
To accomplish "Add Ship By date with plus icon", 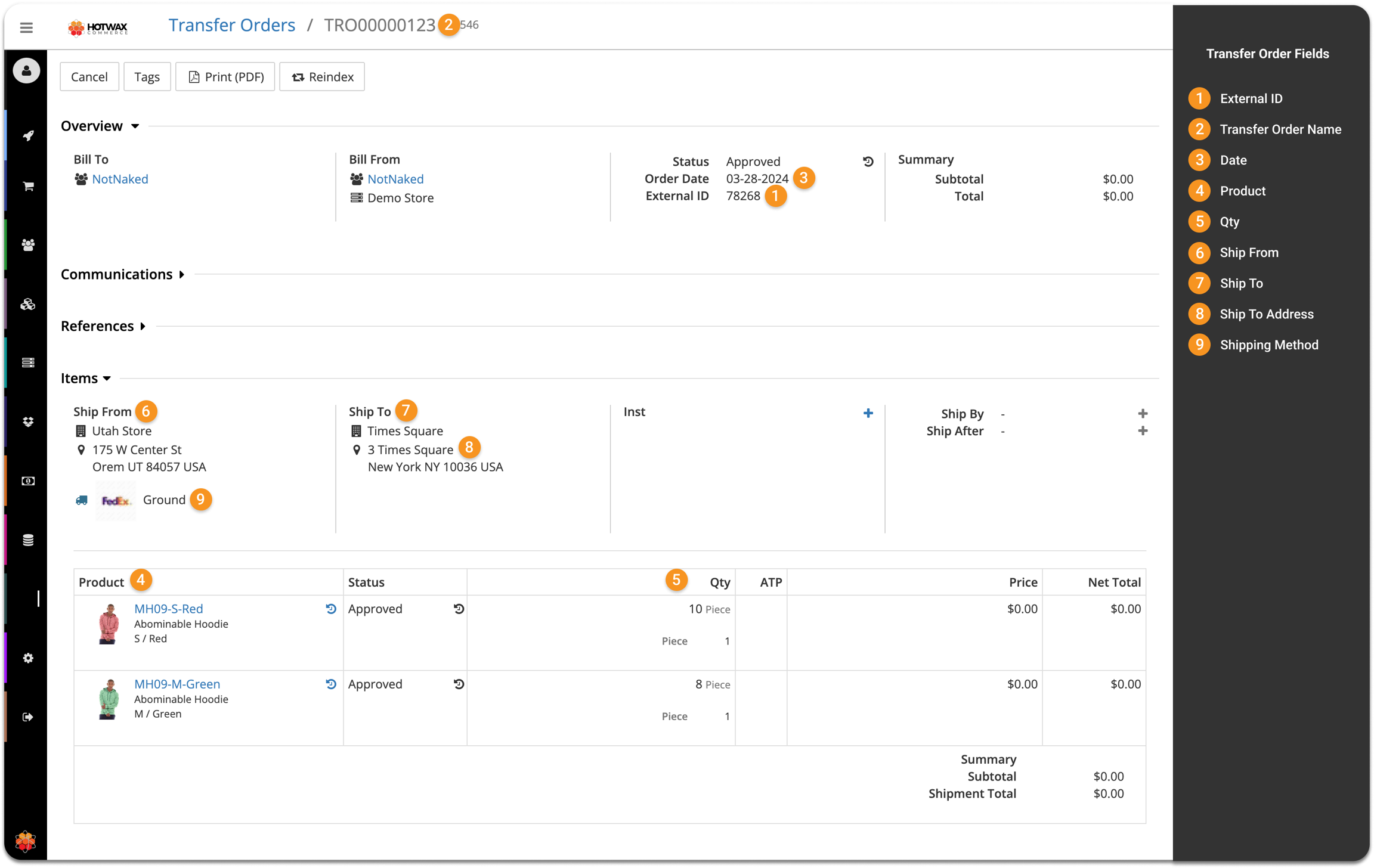I will click(x=1142, y=414).
